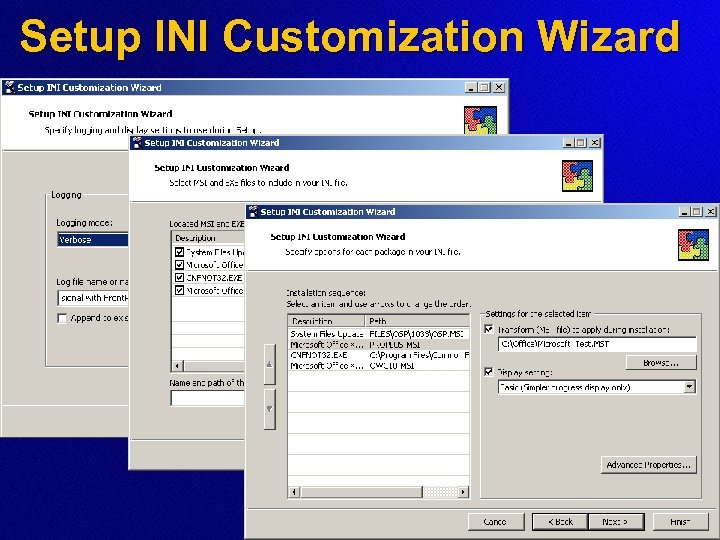Click the title bar icon of the middle wizard

pos(136,143)
